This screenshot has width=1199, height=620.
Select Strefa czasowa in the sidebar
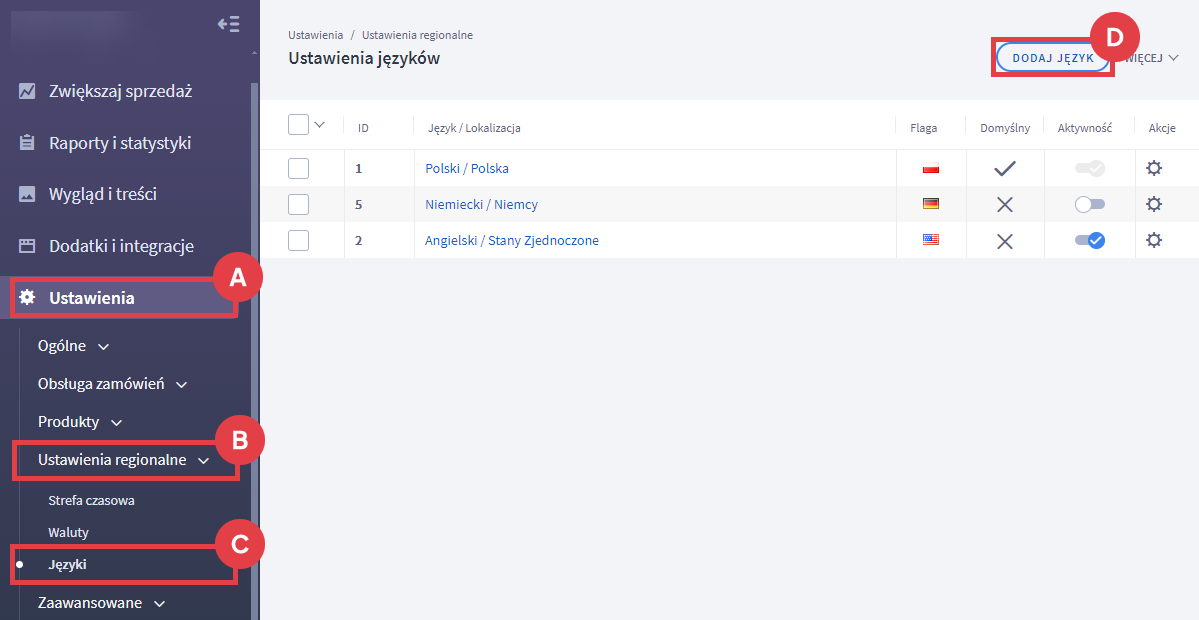pyautogui.click(x=91, y=500)
